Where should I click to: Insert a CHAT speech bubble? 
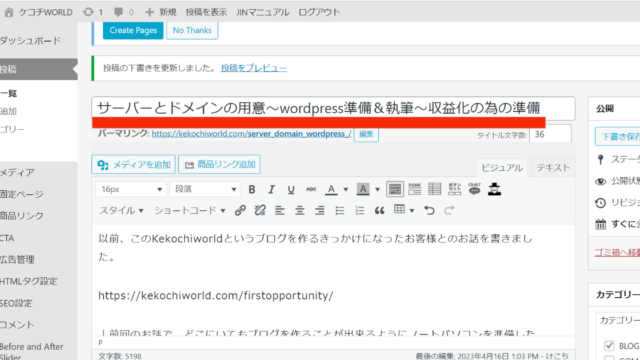474,189
